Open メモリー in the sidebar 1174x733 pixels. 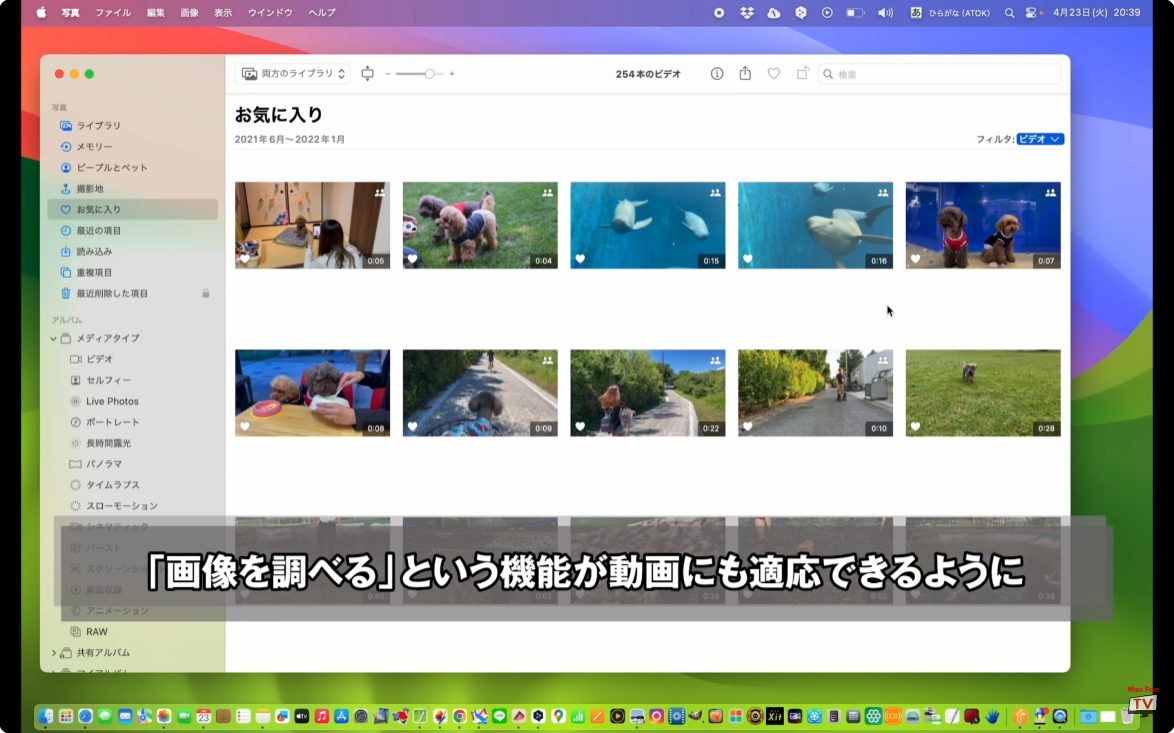click(x=133, y=147)
